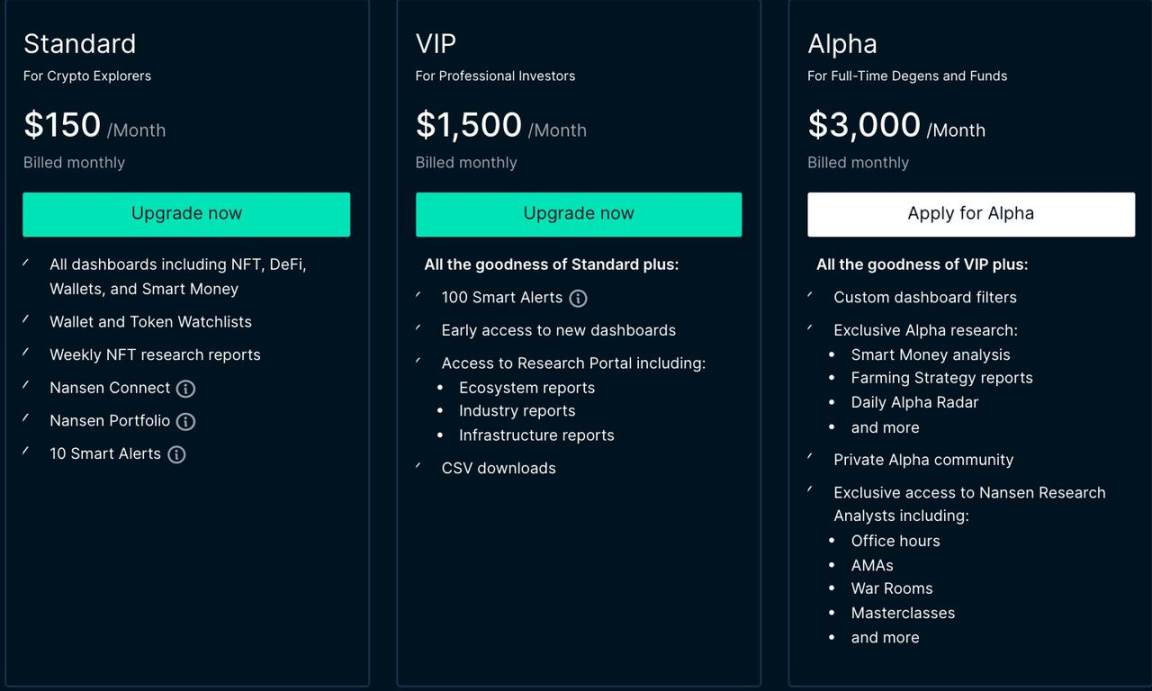Viewport: 1152px width, 691px height.
Task: Click the Apply for Alpha button
Action: (x=971, y=214)
